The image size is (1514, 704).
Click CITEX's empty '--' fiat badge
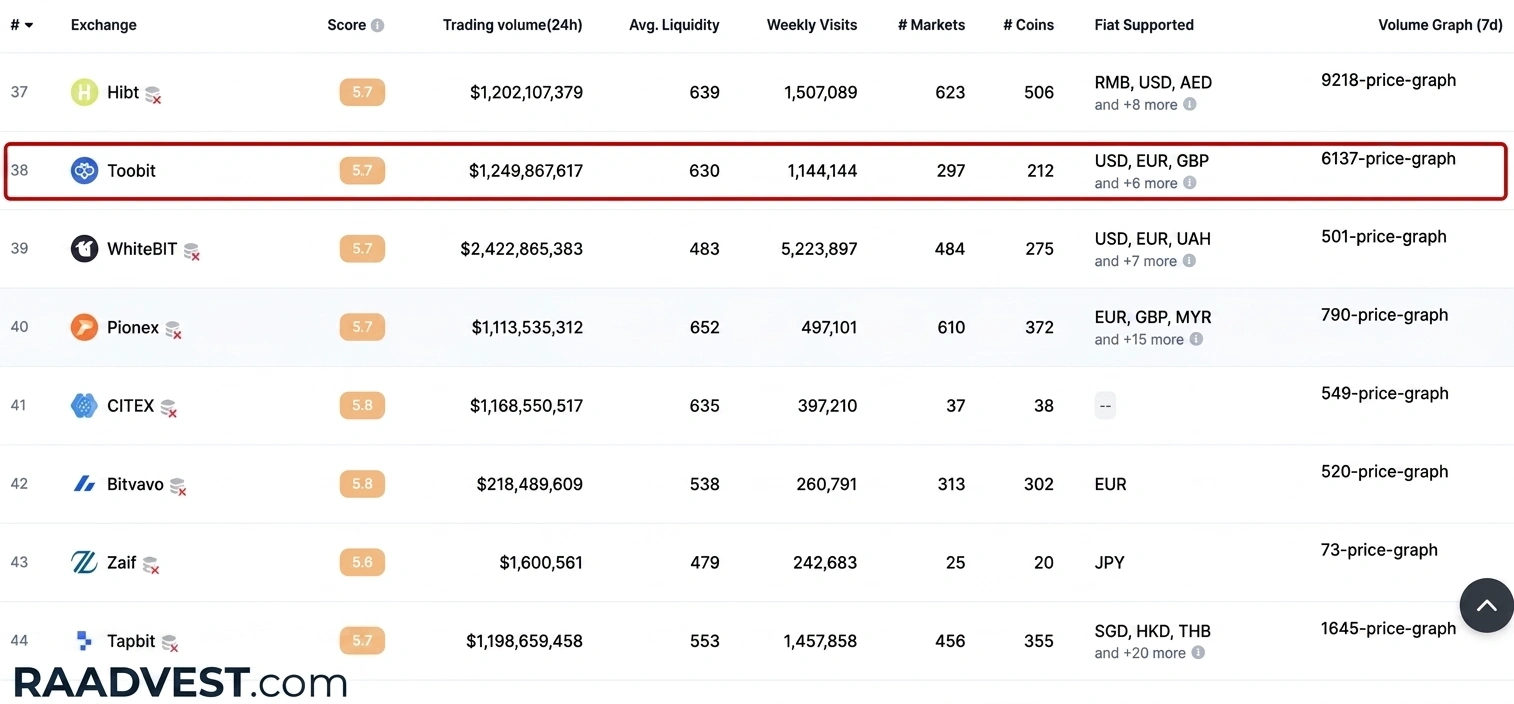1105,406
